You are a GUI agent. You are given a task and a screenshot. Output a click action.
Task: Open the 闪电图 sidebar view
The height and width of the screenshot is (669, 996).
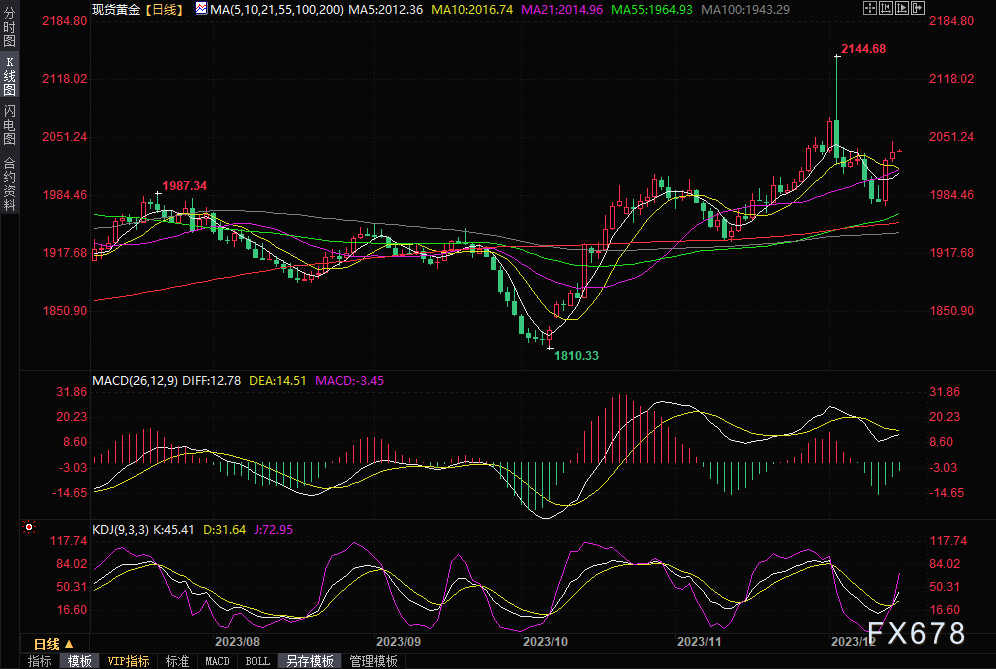9,123
